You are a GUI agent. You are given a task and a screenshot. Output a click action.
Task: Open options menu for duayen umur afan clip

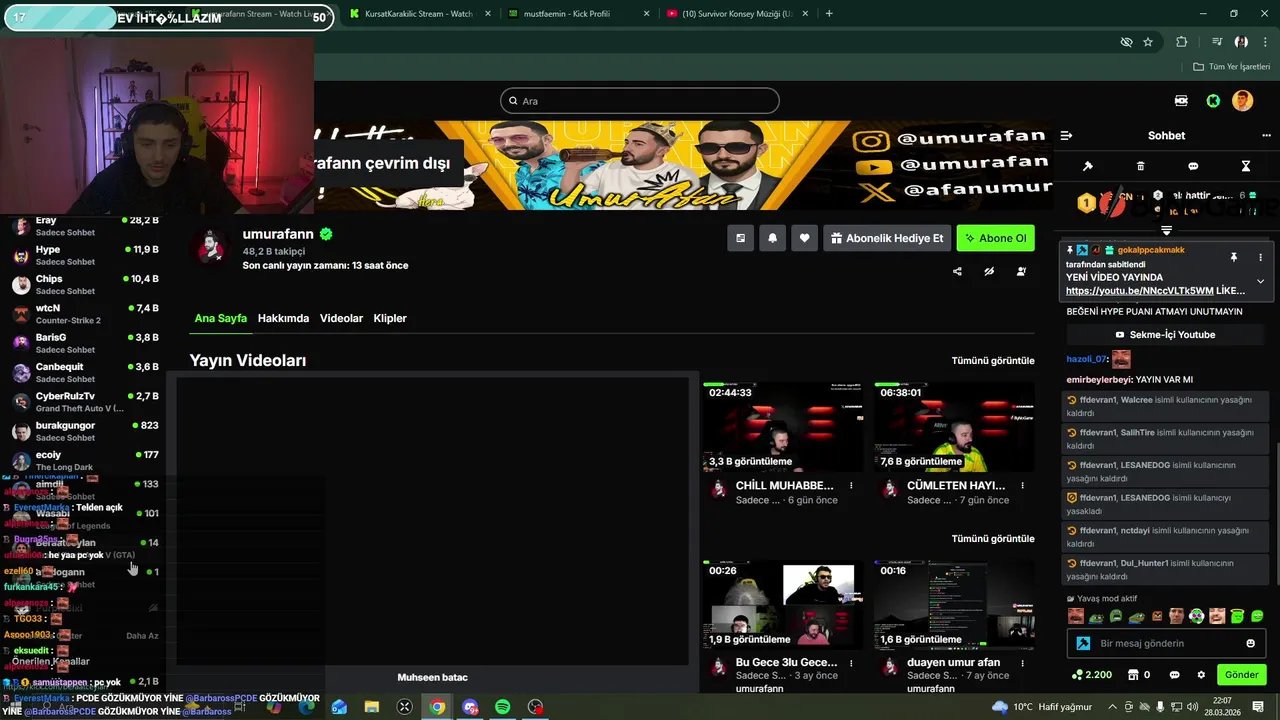tap(1022, 662)
